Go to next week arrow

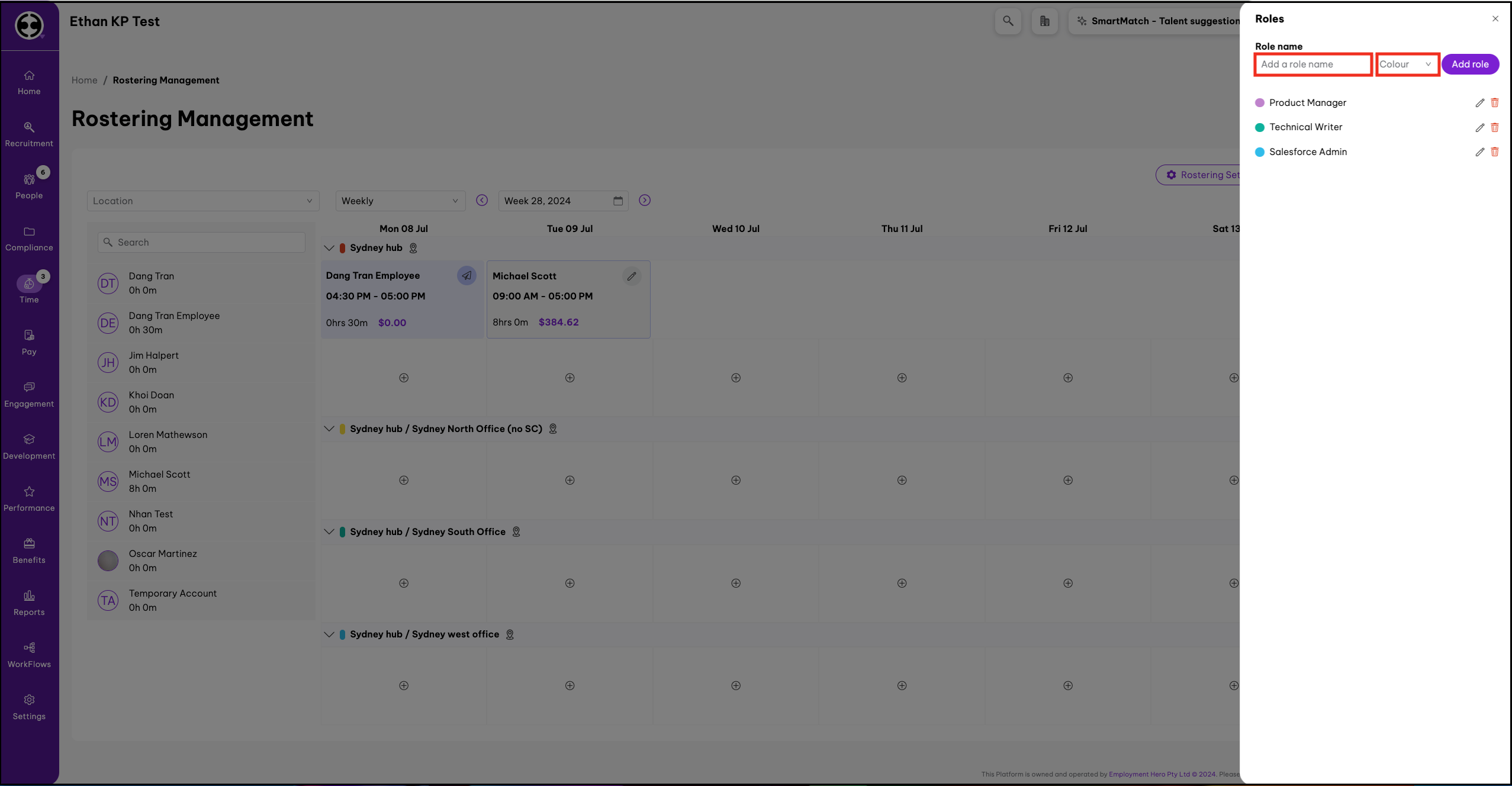(645, 201)
